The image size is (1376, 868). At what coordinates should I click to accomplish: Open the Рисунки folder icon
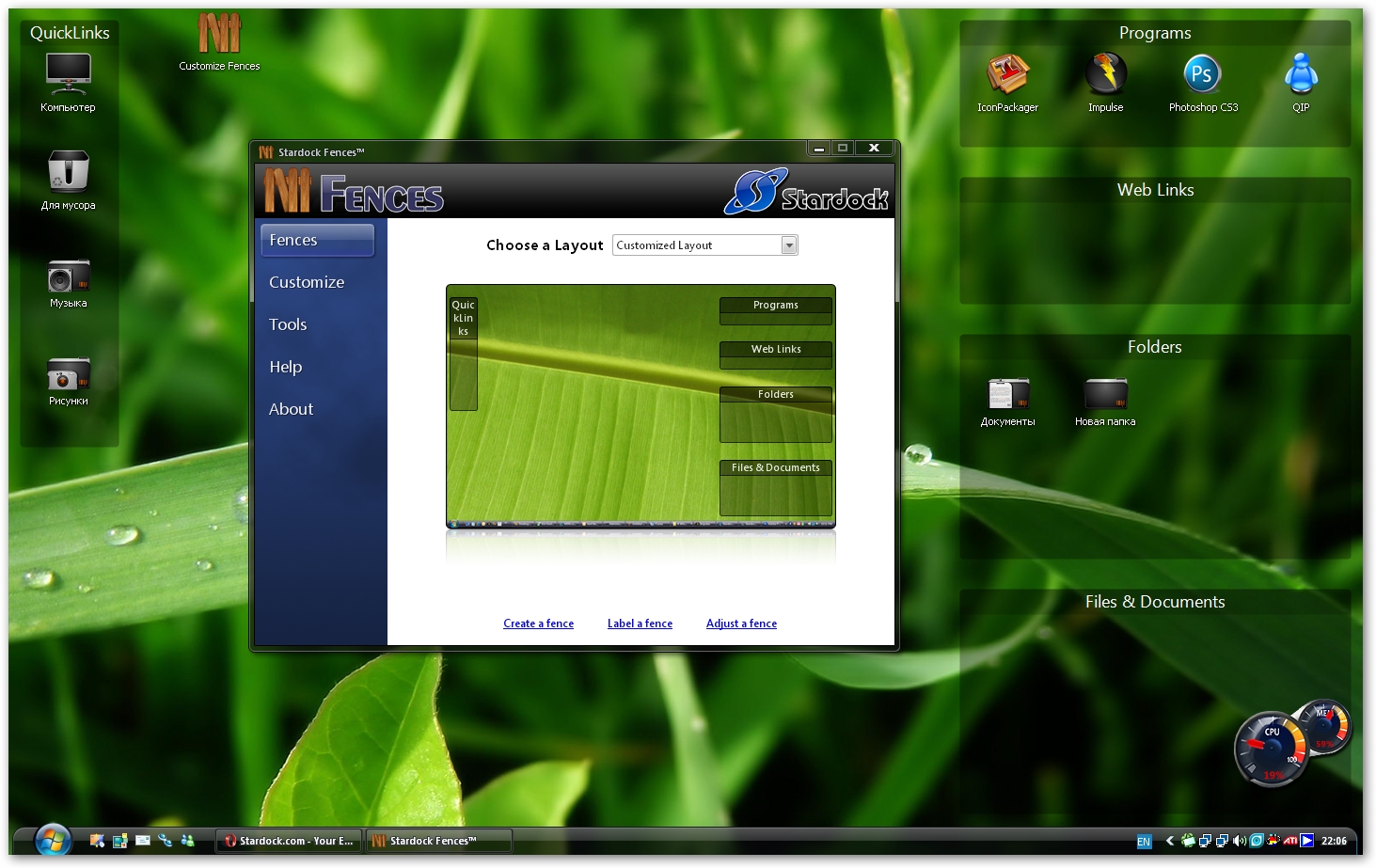coord(69,381)
